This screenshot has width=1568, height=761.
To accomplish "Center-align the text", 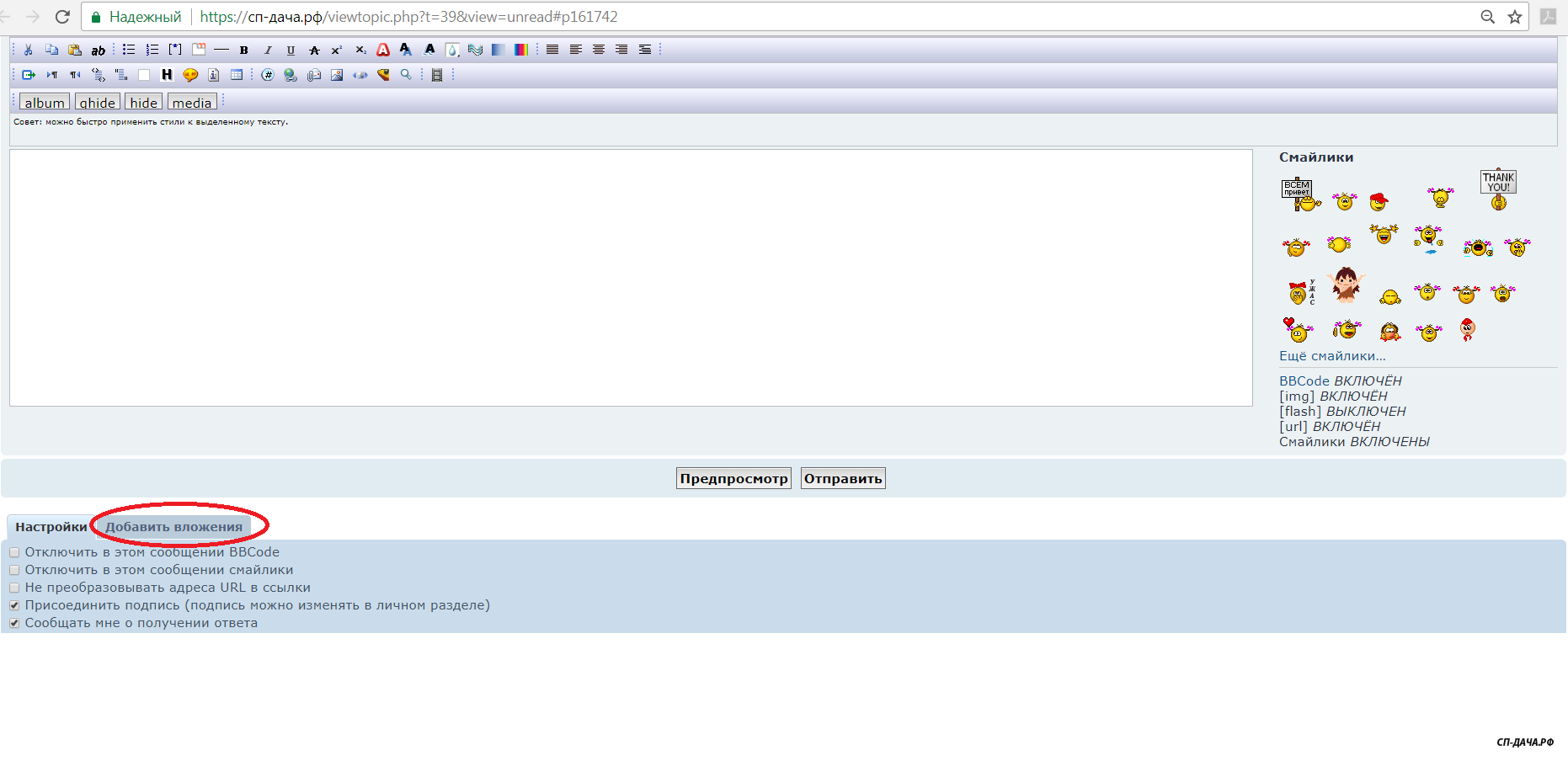I will coord(599,51).
